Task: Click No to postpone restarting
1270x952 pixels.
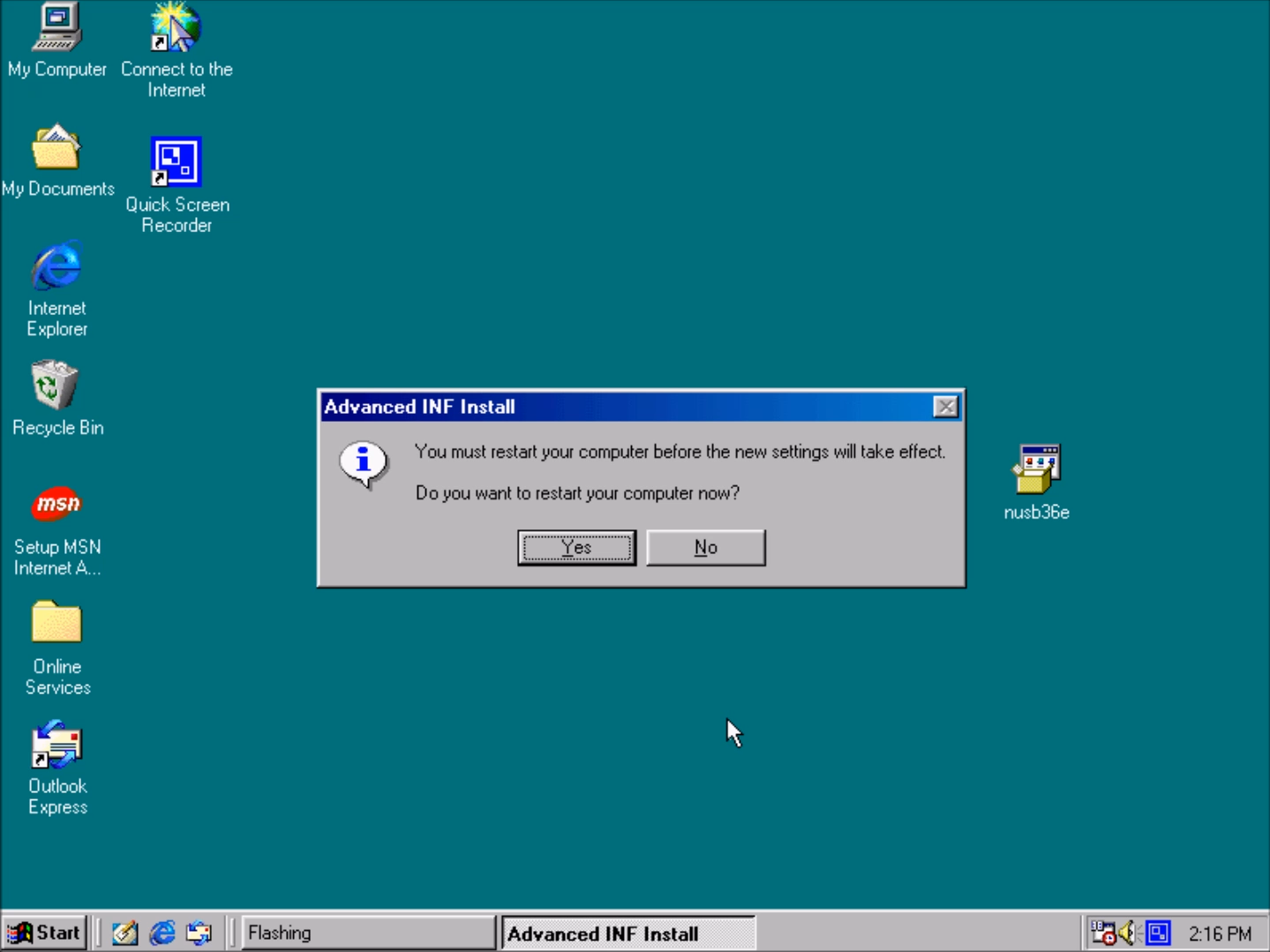Action: tap(704, 547)
